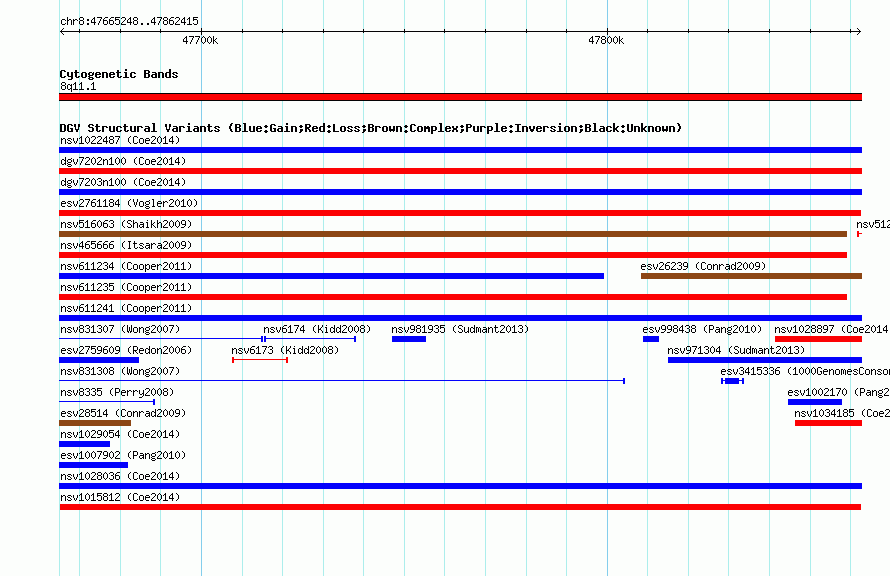Click the esv2759609 (Redon2006) label
This screenshot has width=890, height=576.
pos(126,350)
